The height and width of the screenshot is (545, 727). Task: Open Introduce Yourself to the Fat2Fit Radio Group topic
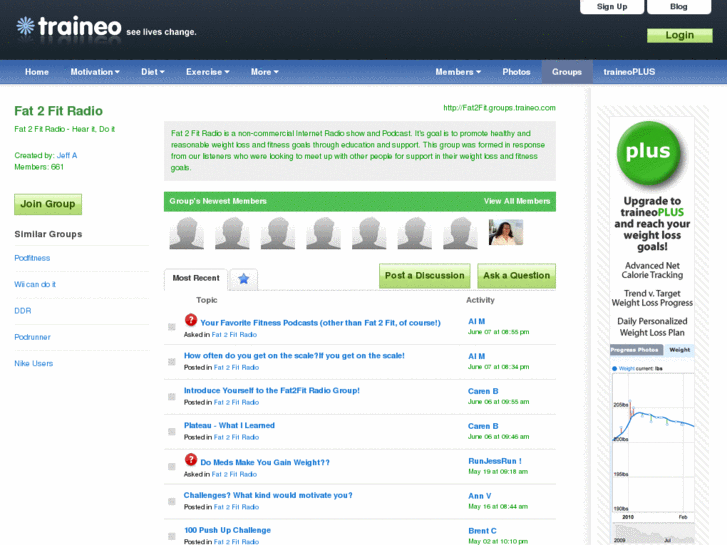(x=272, y=391)
